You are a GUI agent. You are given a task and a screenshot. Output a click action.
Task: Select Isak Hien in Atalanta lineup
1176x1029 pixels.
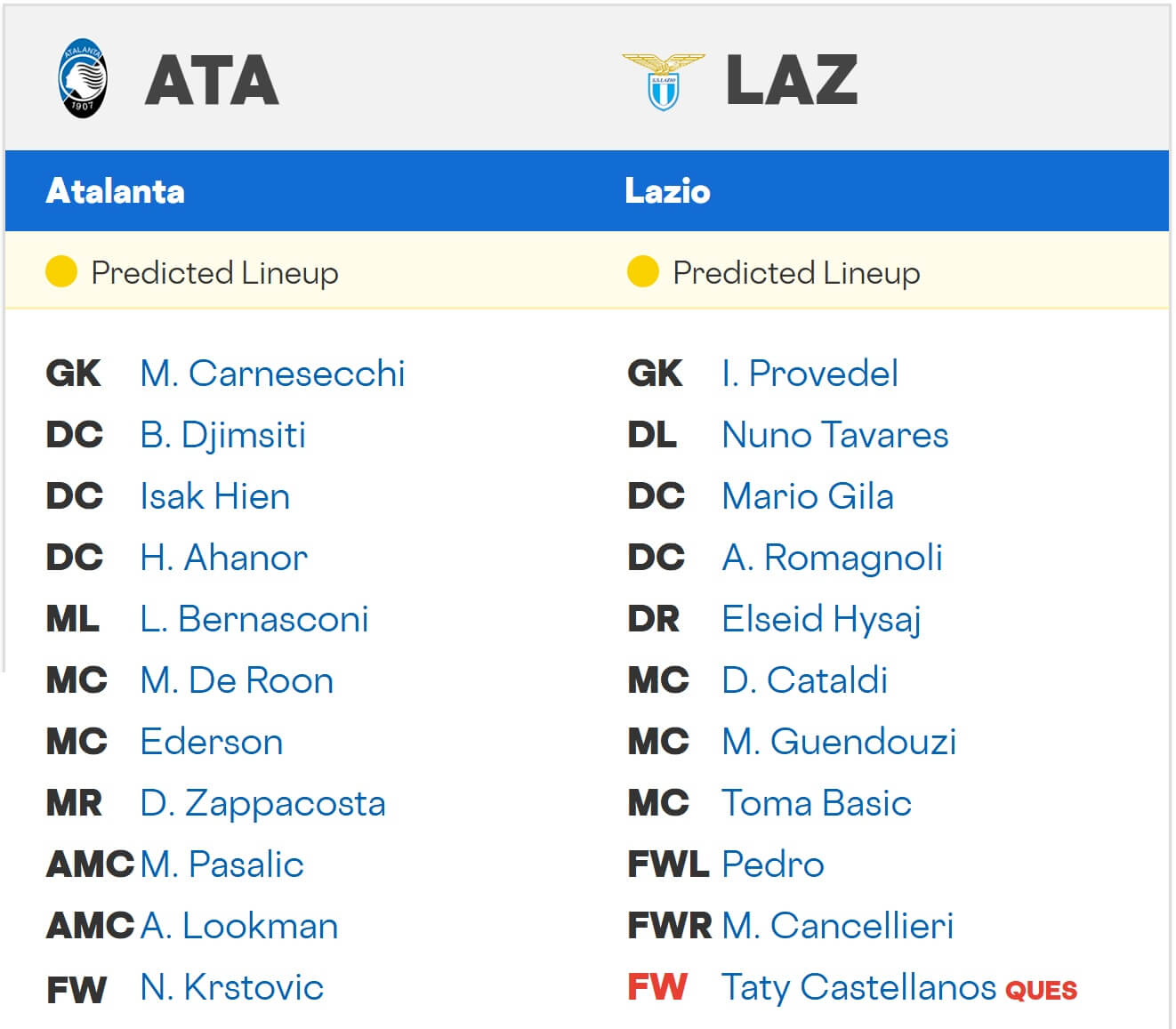pyautogui.click(x=214, y=496)
